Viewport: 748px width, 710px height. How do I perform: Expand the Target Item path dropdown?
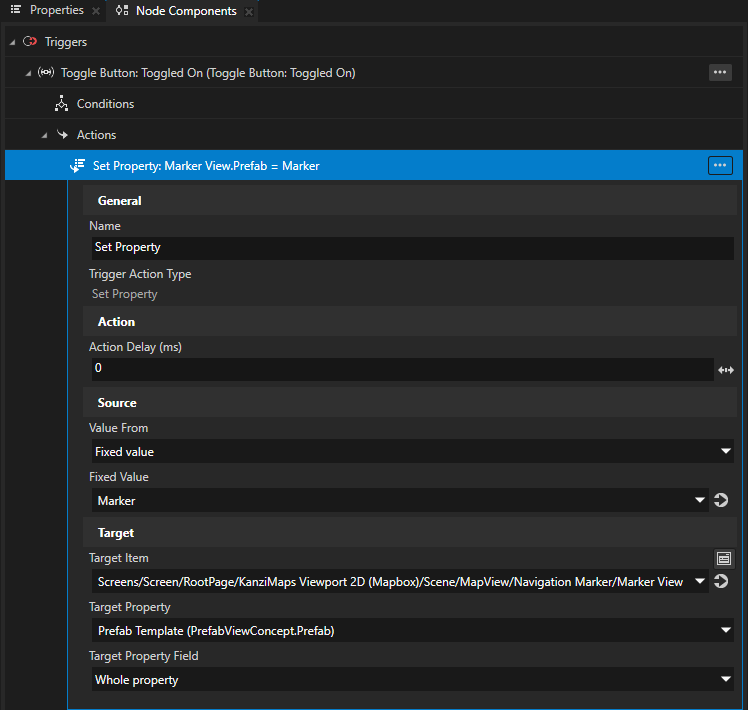(x=698, y=581)
